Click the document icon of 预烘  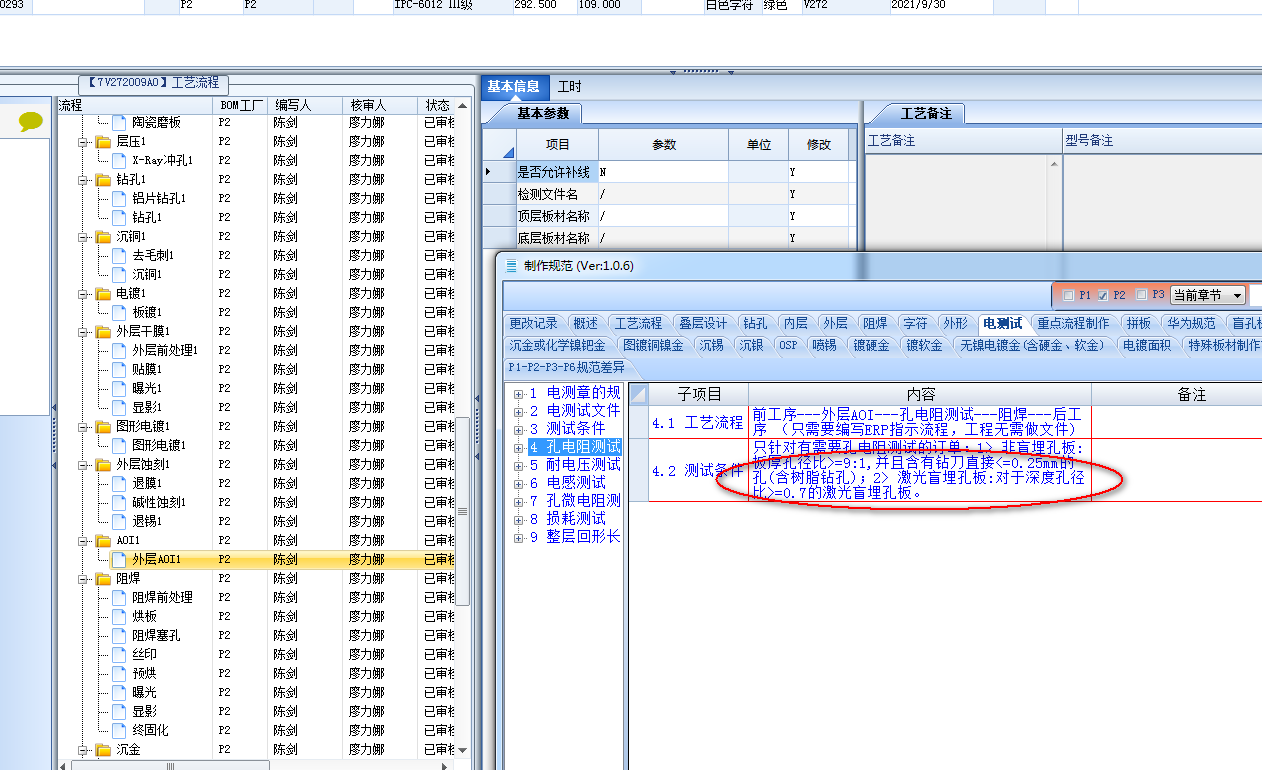pos(119,673)
